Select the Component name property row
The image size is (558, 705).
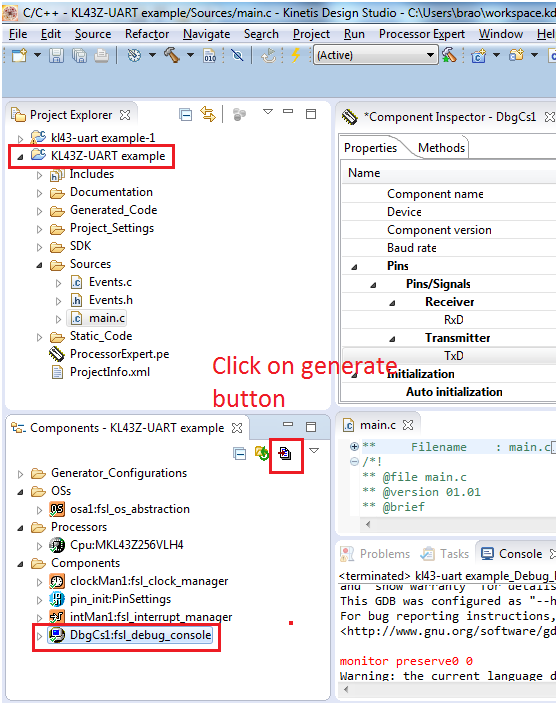(449, 194)
